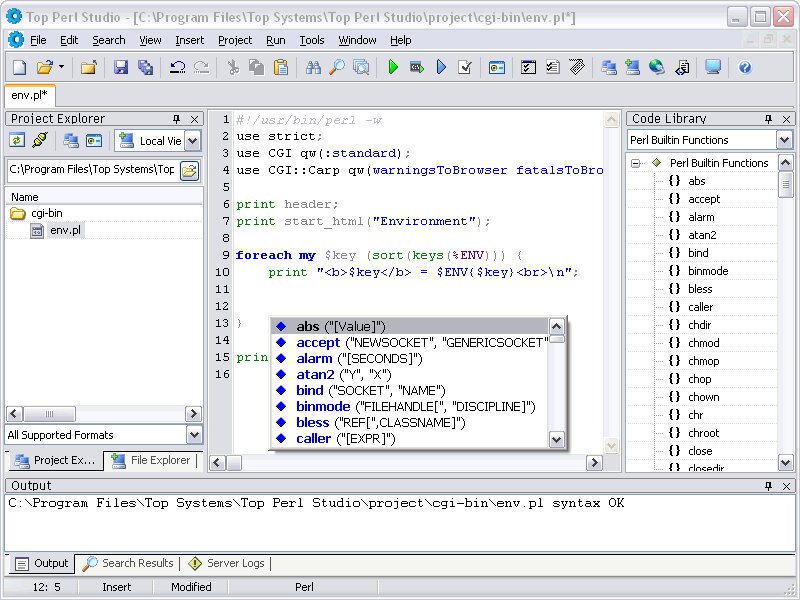The height and width of the screenshot is (600, 800).
Task: Open the File menu
Action: 38,40
